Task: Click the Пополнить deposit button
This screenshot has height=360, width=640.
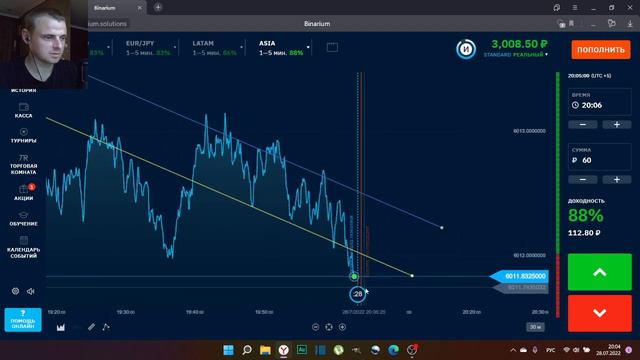Action: [601, 50]
